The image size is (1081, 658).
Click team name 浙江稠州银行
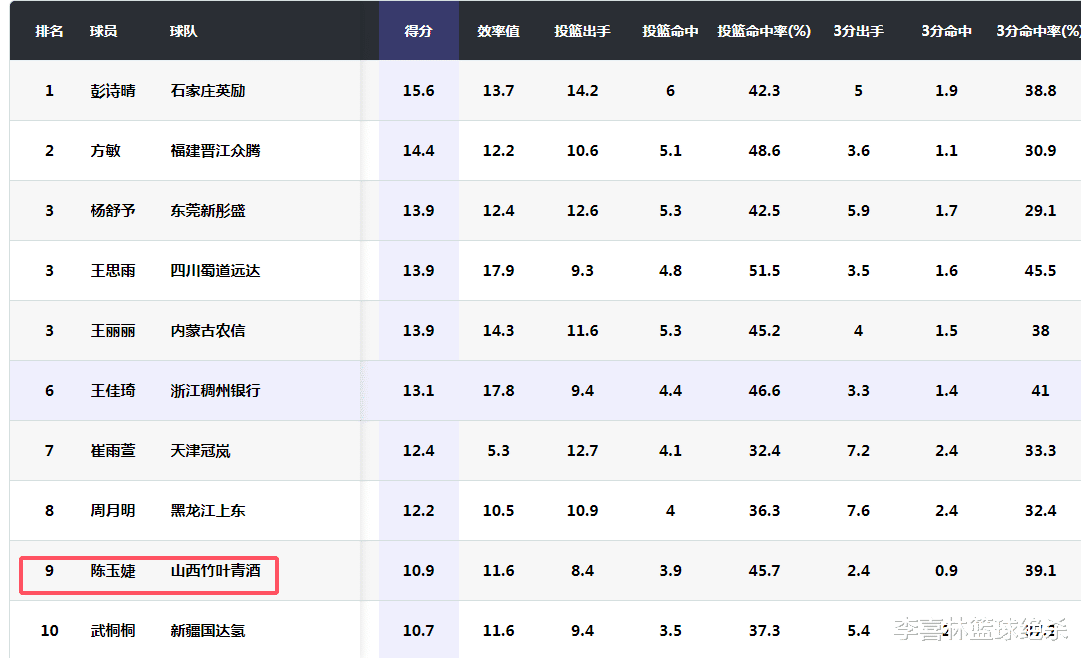216,391
